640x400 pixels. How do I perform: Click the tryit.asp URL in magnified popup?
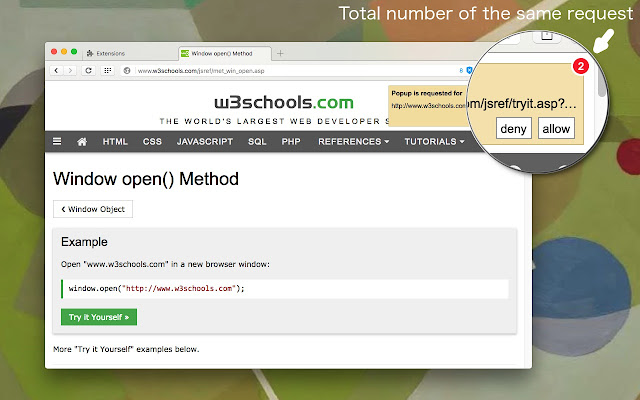(x=522, y=104)
